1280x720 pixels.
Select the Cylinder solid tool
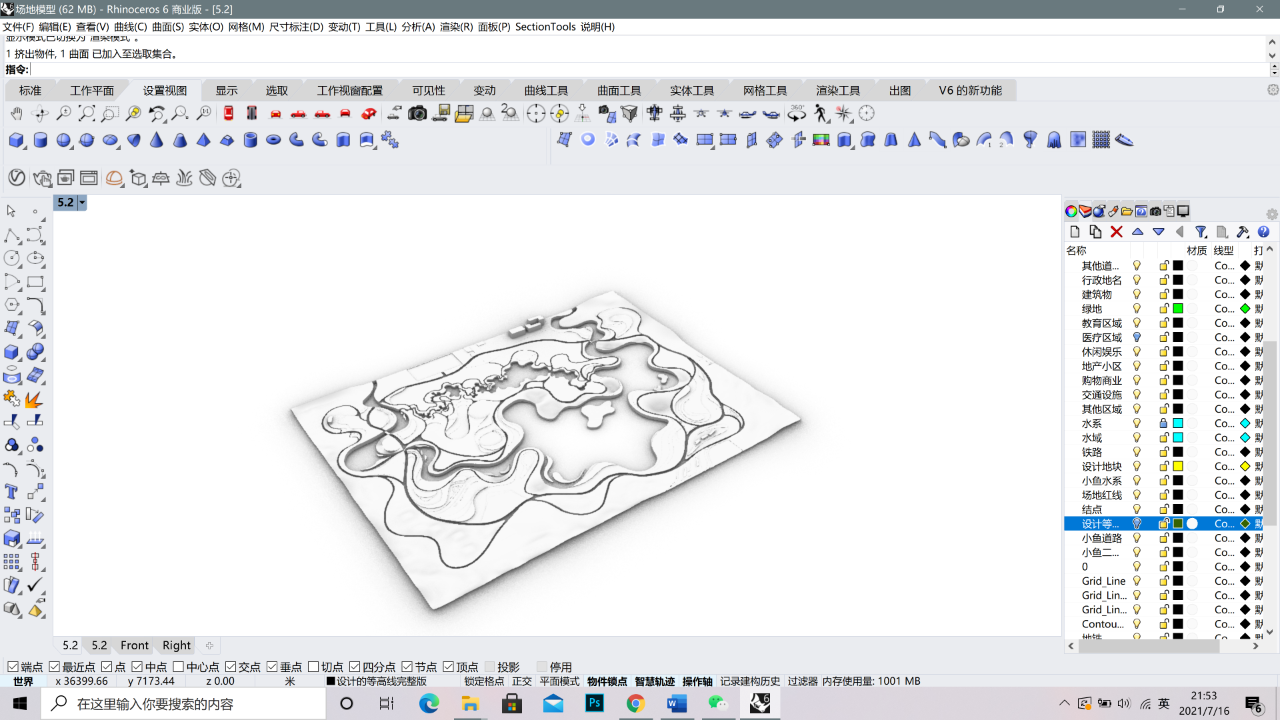[41, 141]
